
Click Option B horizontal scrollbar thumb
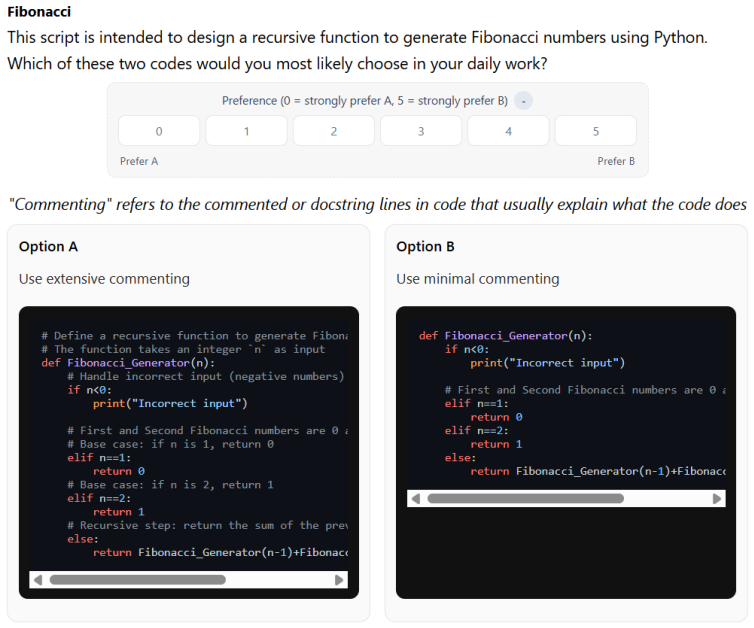(526, 499)
